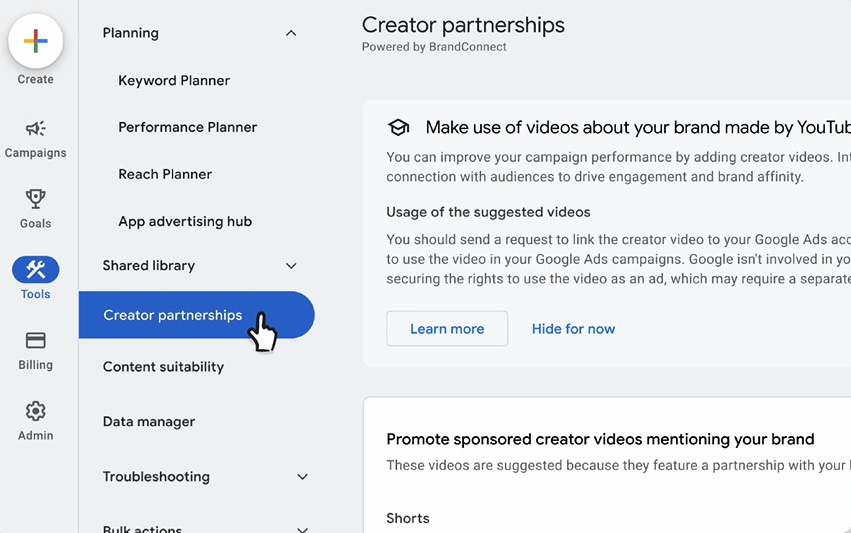Collapse the Planning section chevron
The width and height of the screenshot is (851, 533).
click(291, 33)
